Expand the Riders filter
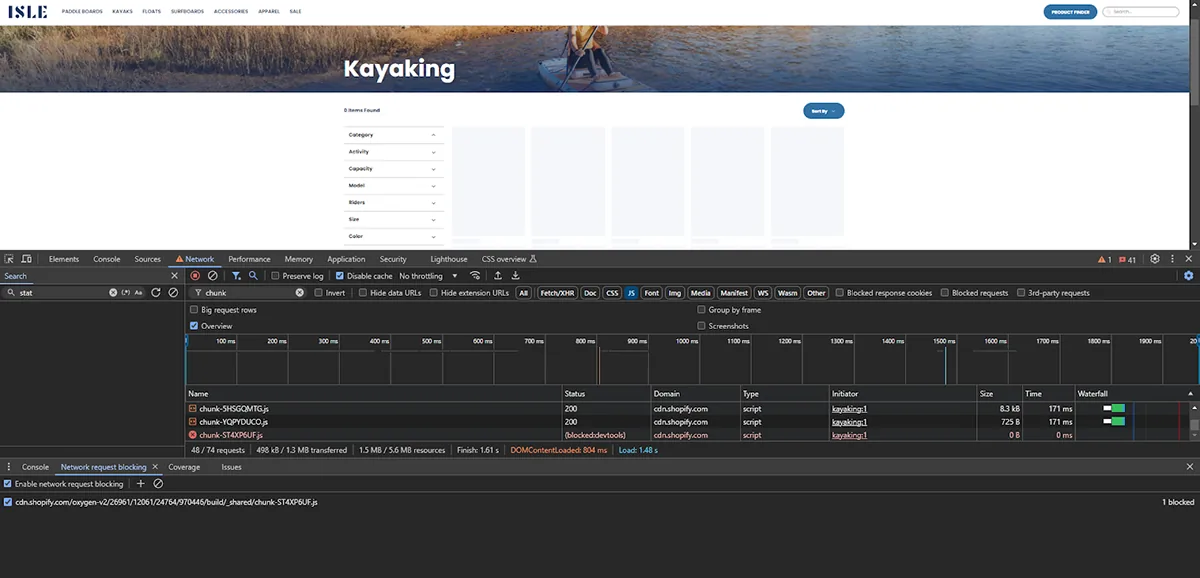The height and width of the screenshot is (578, 1200). tap(394, 203)
